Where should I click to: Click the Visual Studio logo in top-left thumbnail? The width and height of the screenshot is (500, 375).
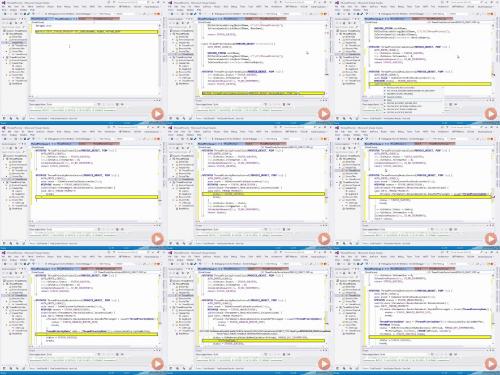pyautogui.click(x=3, y=2)
